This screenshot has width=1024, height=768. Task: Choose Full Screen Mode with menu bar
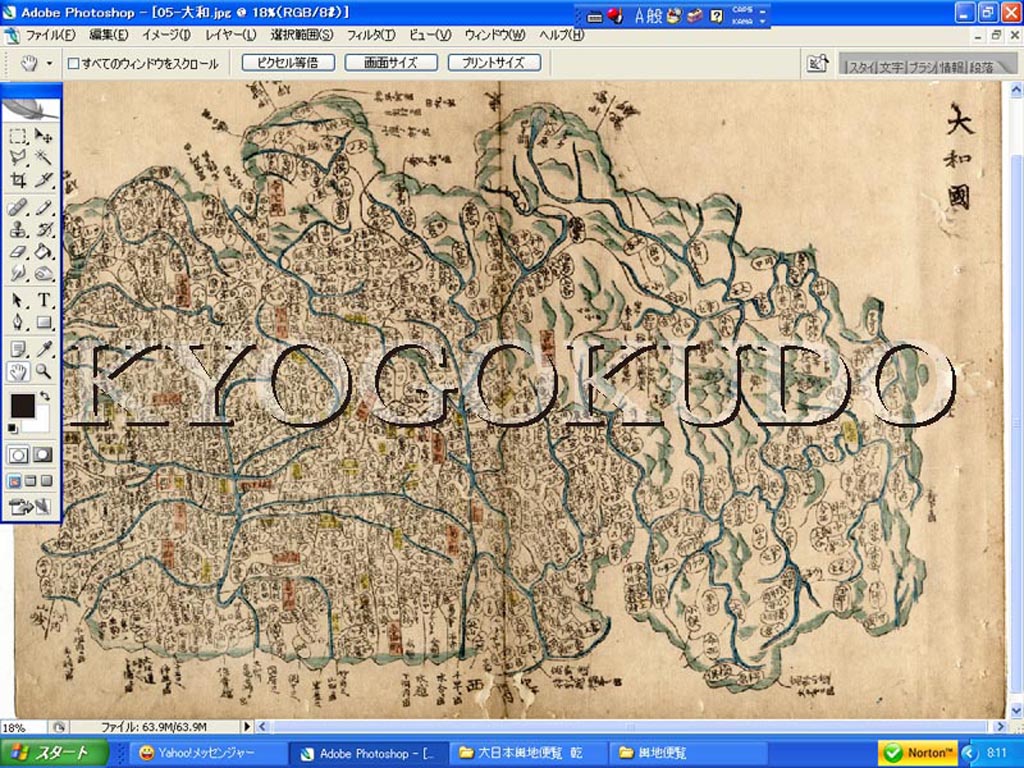30,481
